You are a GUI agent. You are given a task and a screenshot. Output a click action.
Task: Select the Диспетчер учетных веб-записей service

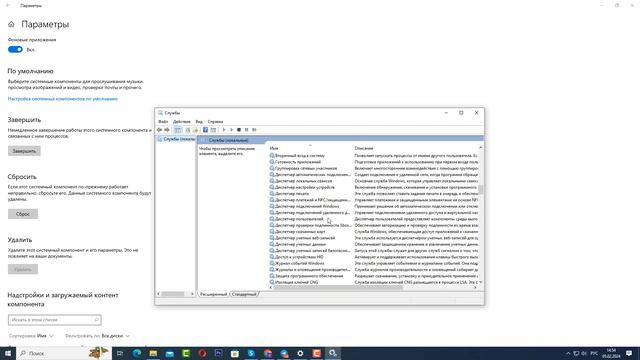tap(305, 238)
